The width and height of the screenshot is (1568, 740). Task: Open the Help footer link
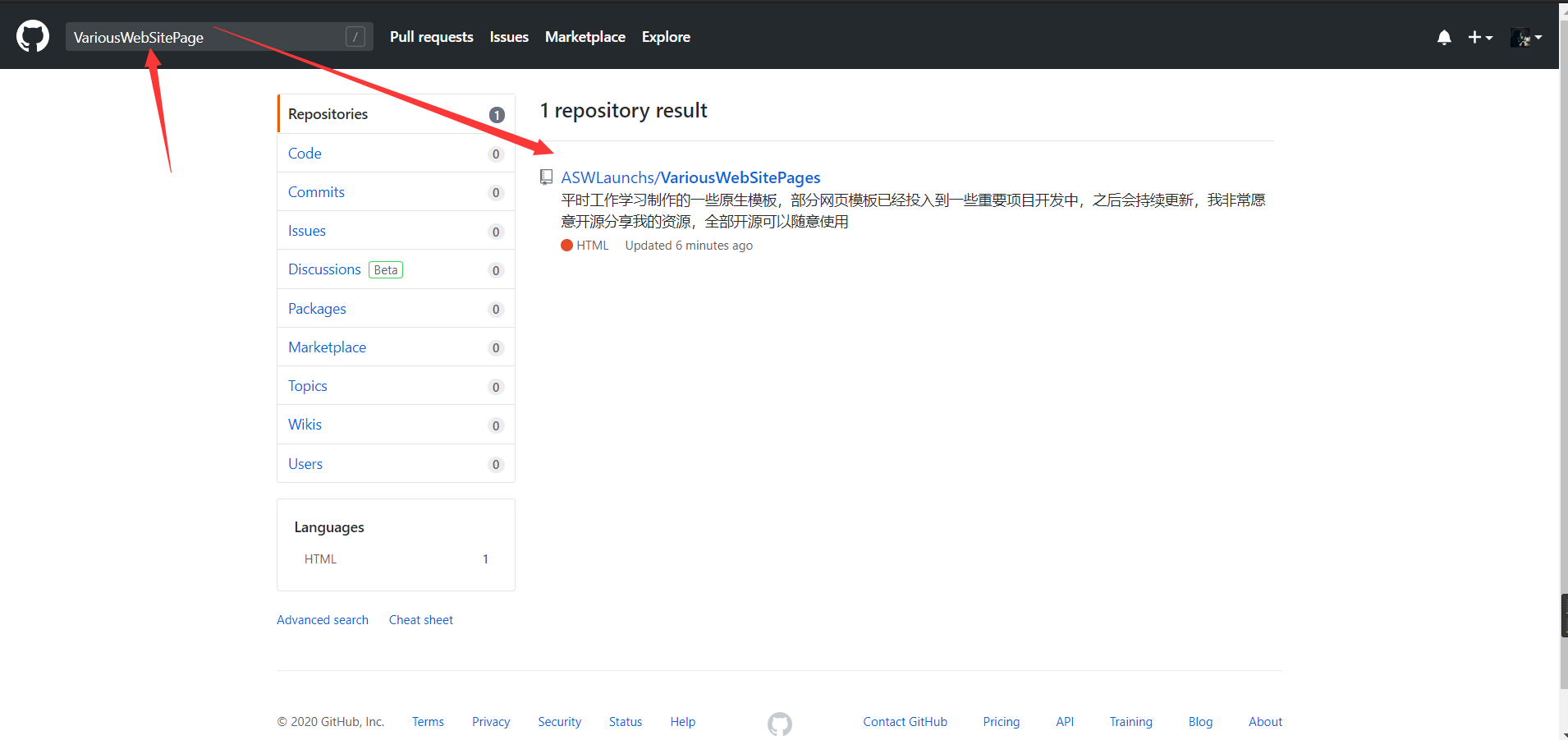coord(683,722)
